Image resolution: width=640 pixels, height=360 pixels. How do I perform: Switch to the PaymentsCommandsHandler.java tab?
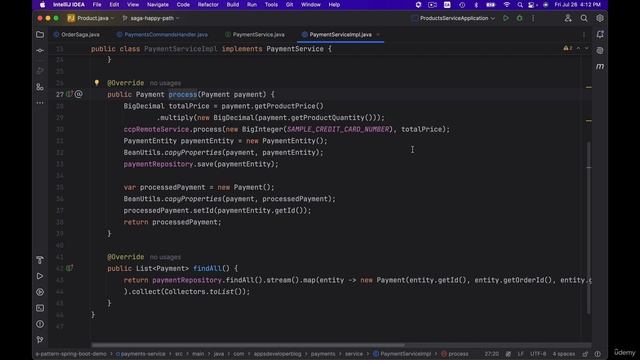162,35
